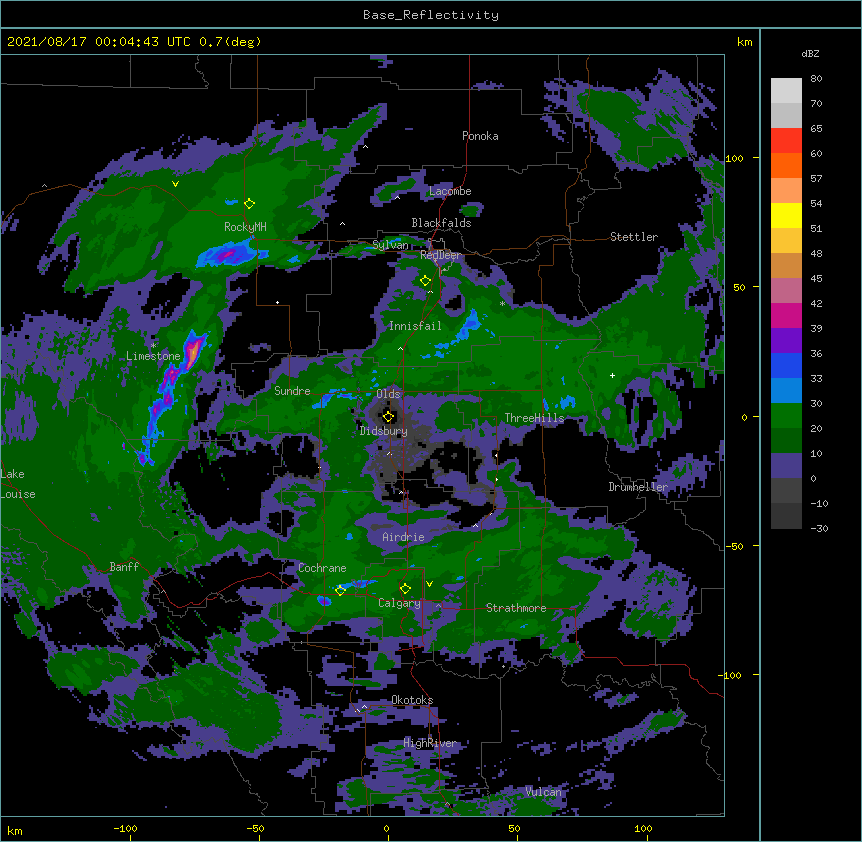
Task: Click the Sundre town label
Action: (x=292, y=391)
